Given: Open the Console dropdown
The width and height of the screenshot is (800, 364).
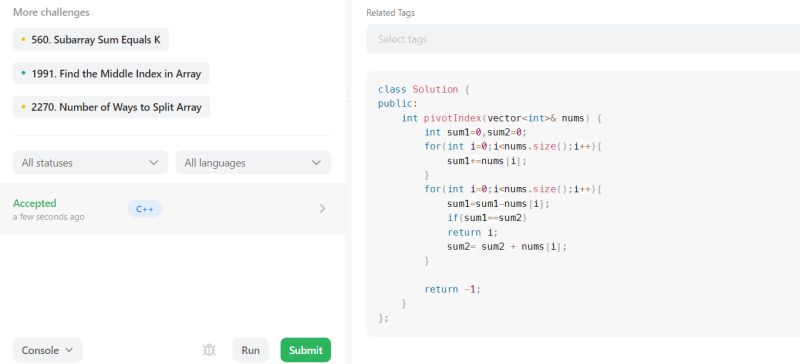Looking at the screenshot, I should (x=47, y=350).
